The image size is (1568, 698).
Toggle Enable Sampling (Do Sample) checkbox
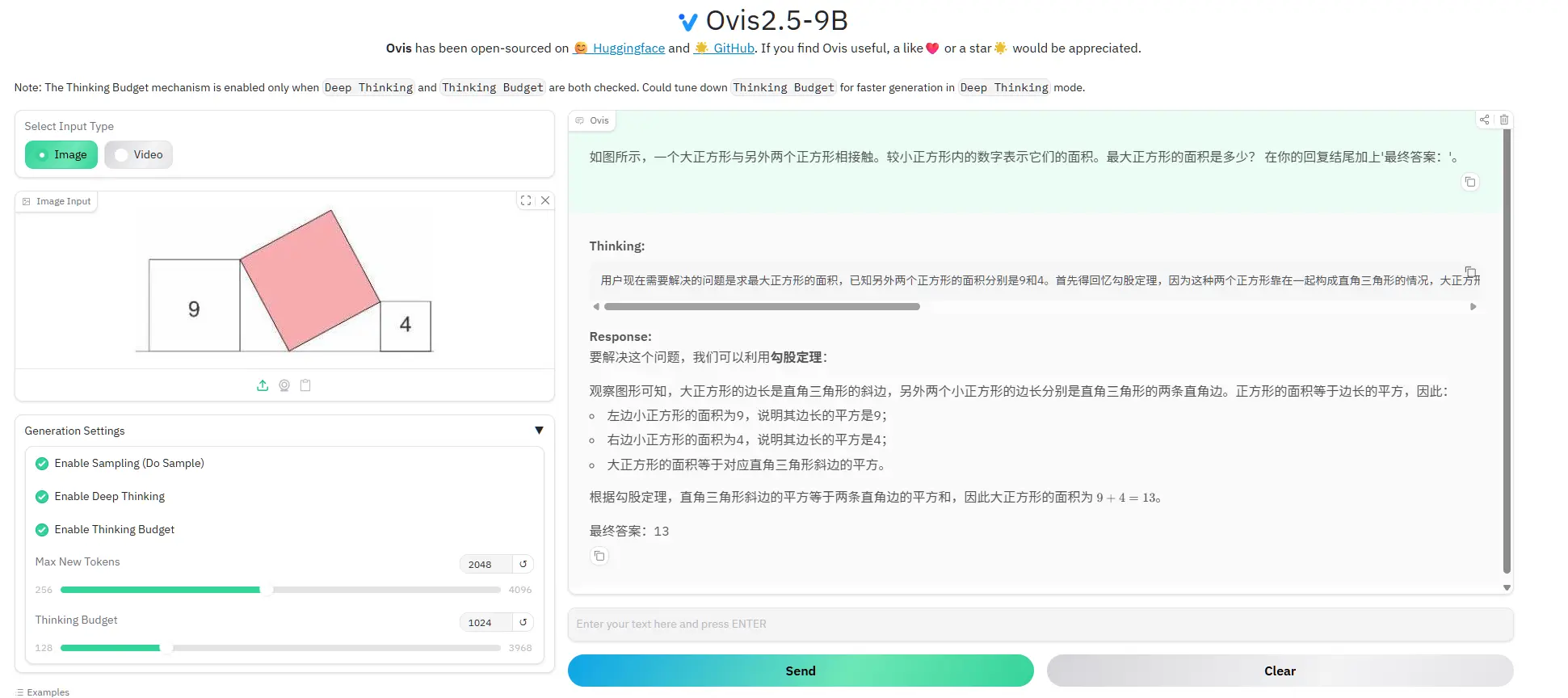[42, 464]
